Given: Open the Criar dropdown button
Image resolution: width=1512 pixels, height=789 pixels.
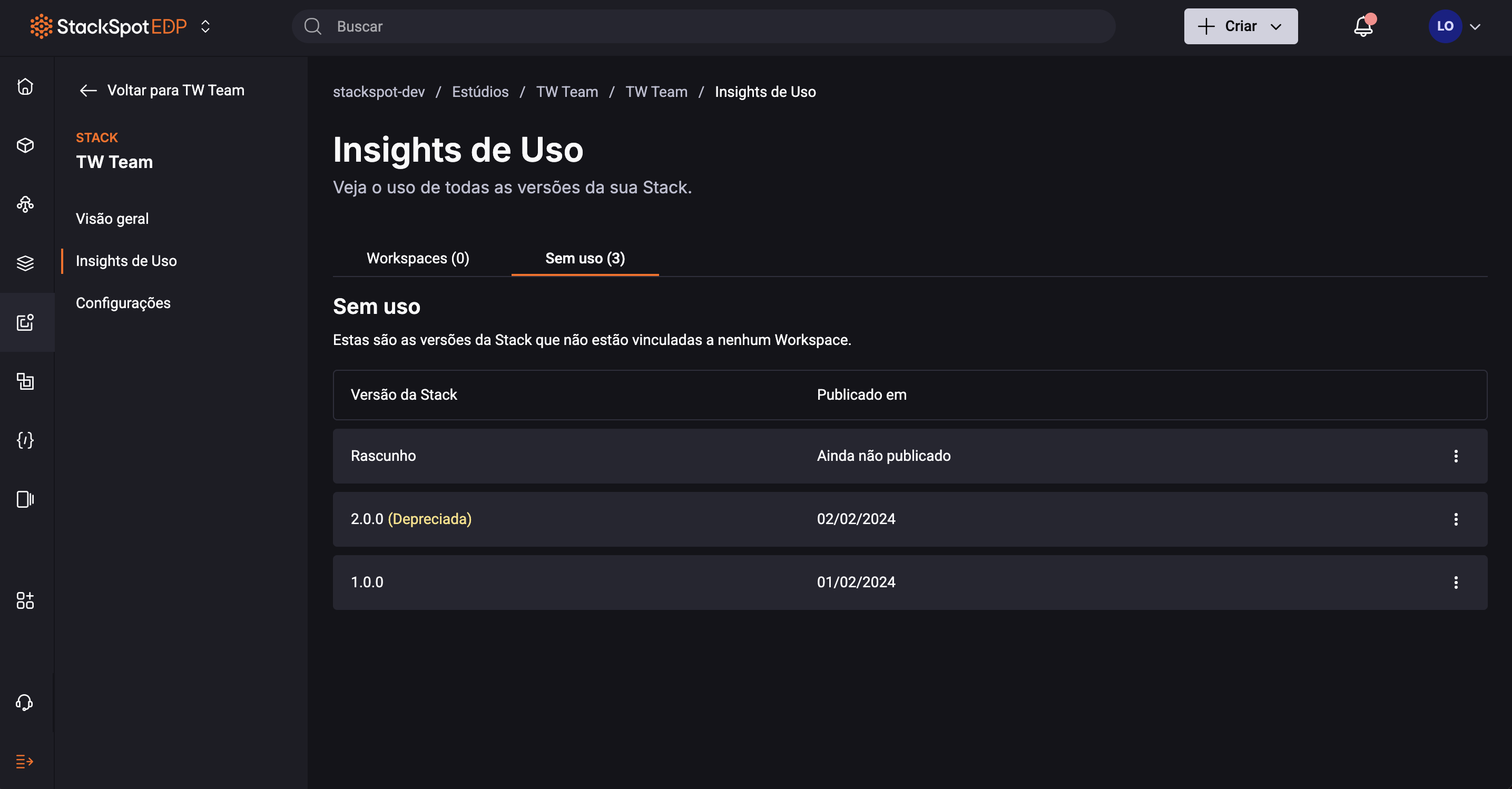Looking at the screenshot, I should [x=1240, y=26].
